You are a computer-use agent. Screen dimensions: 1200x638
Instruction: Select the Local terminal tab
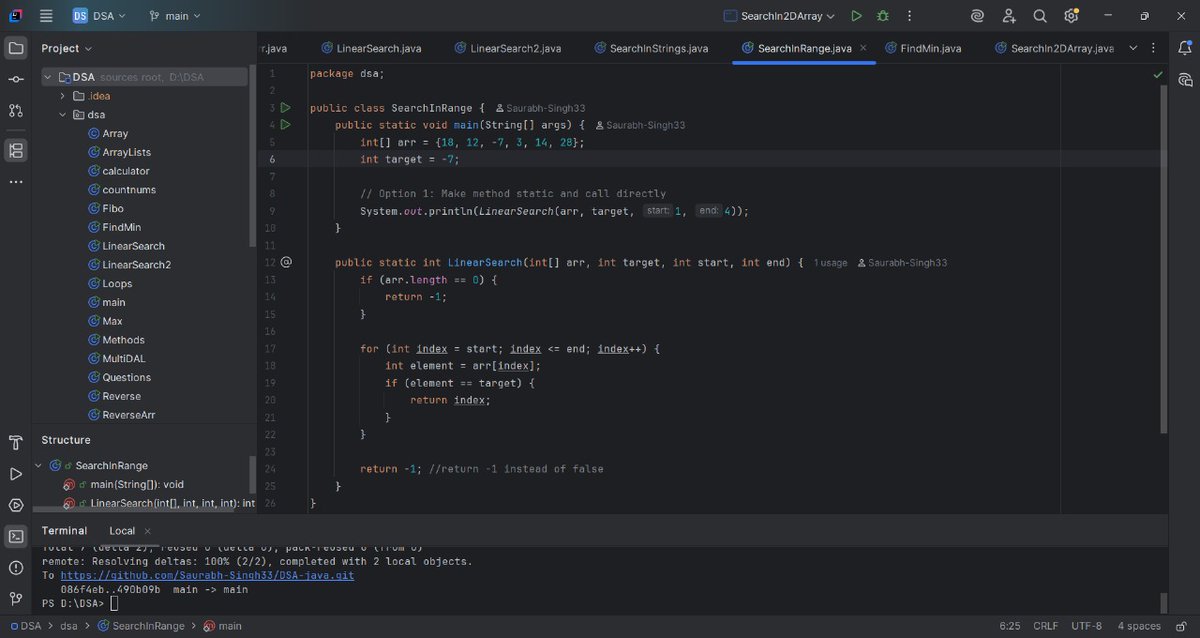122,531
